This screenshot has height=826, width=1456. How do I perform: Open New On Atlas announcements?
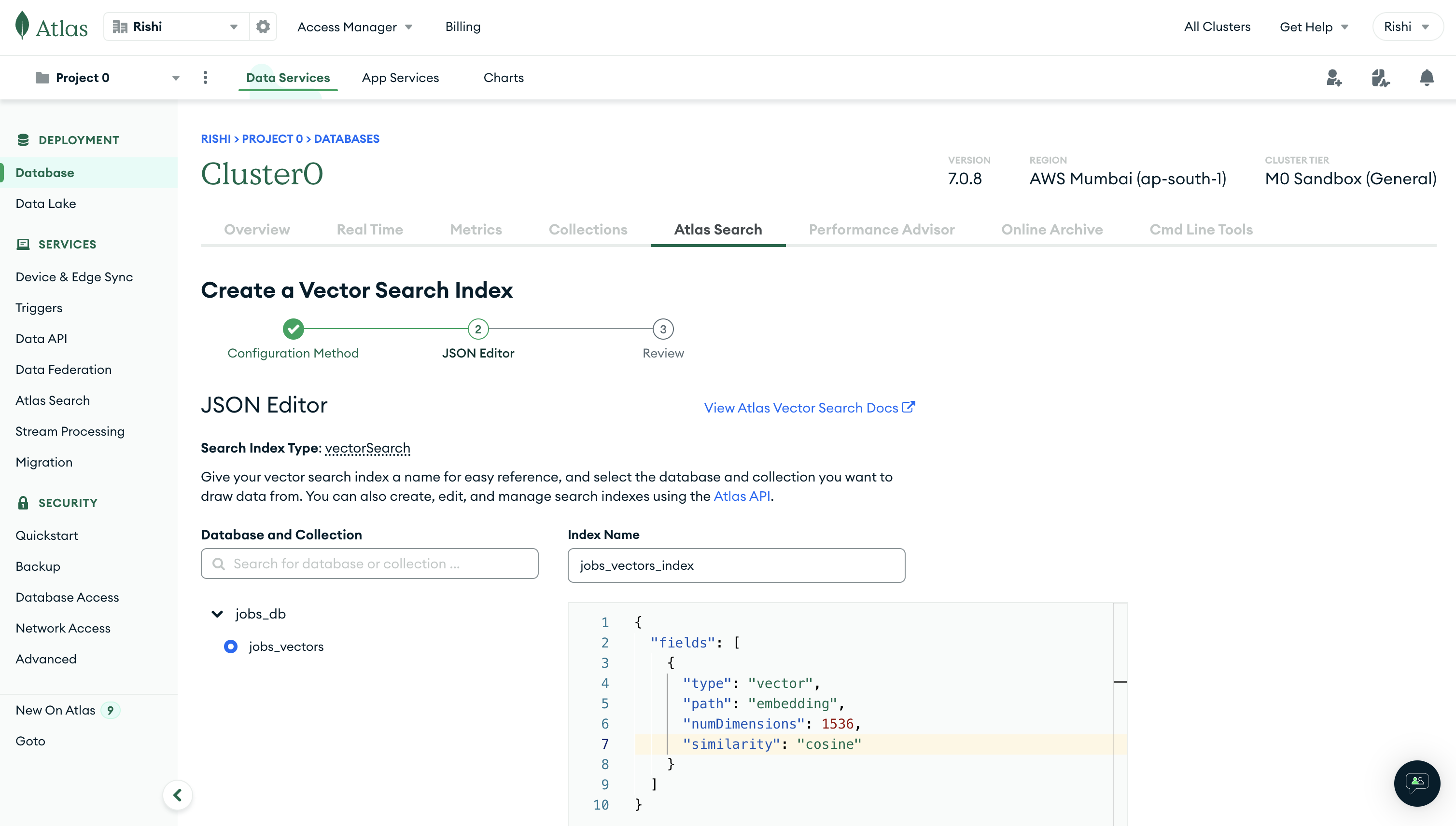click(68, 710)
